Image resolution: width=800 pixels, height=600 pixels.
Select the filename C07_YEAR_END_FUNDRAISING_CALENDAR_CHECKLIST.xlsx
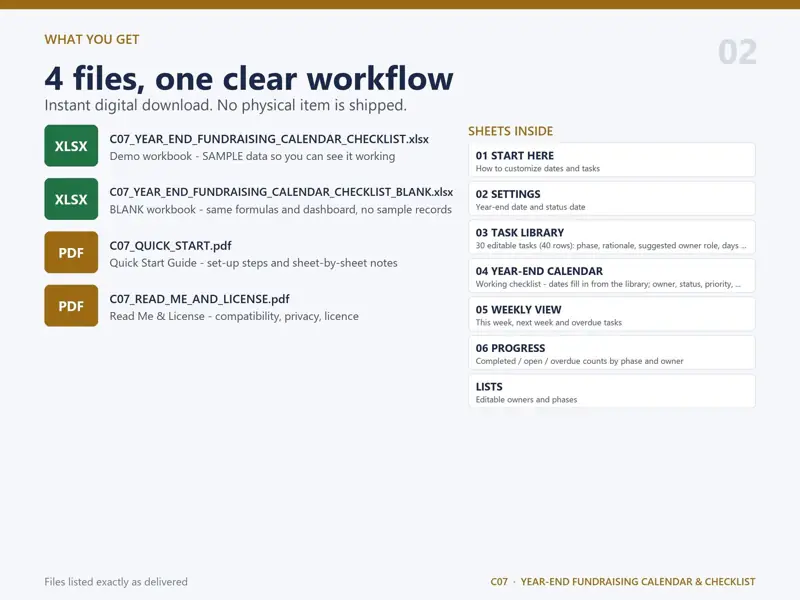[269, 139]
